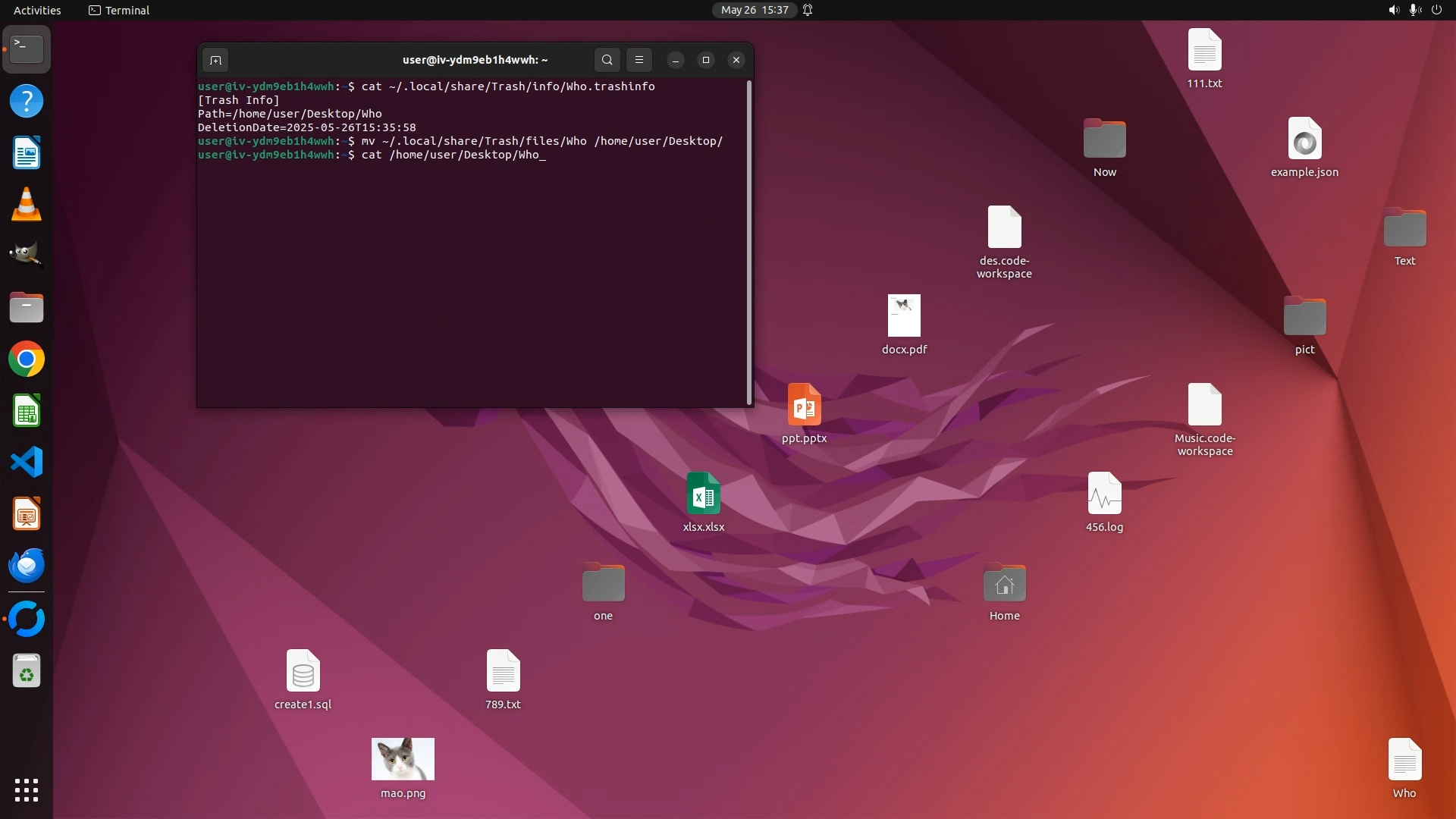Expand the system status menu
The image size is (1456, 819).
pos(1414,10)
